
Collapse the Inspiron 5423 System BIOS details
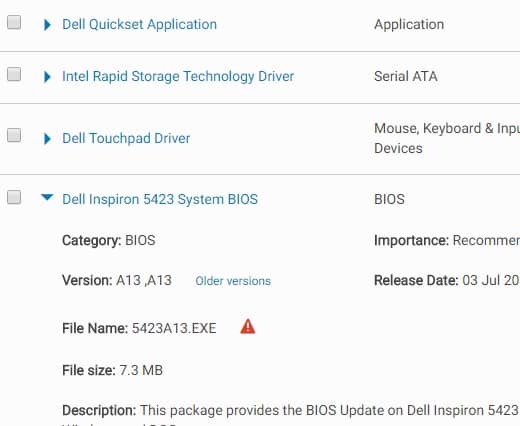pyautogui.click(x=47, y=197)
